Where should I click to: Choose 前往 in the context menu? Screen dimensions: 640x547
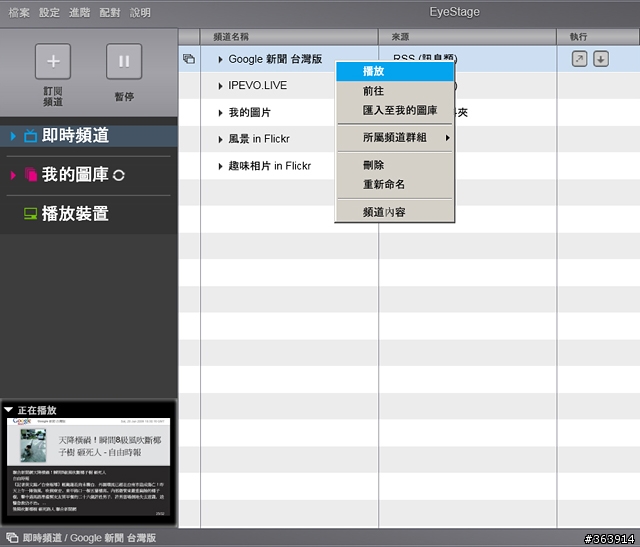395,91
